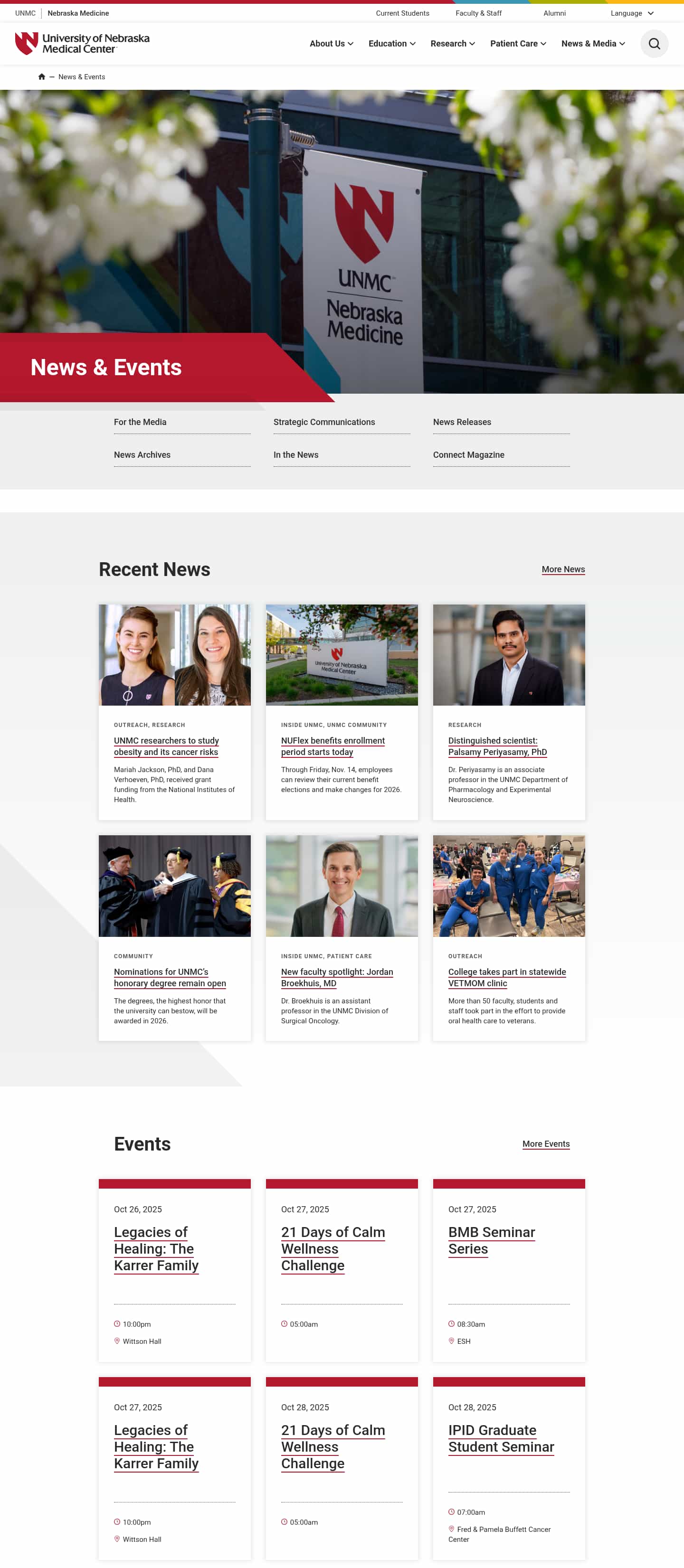
Task: Click clock icon on Oct 26 Legacies card
Action: coord(117,1324)
